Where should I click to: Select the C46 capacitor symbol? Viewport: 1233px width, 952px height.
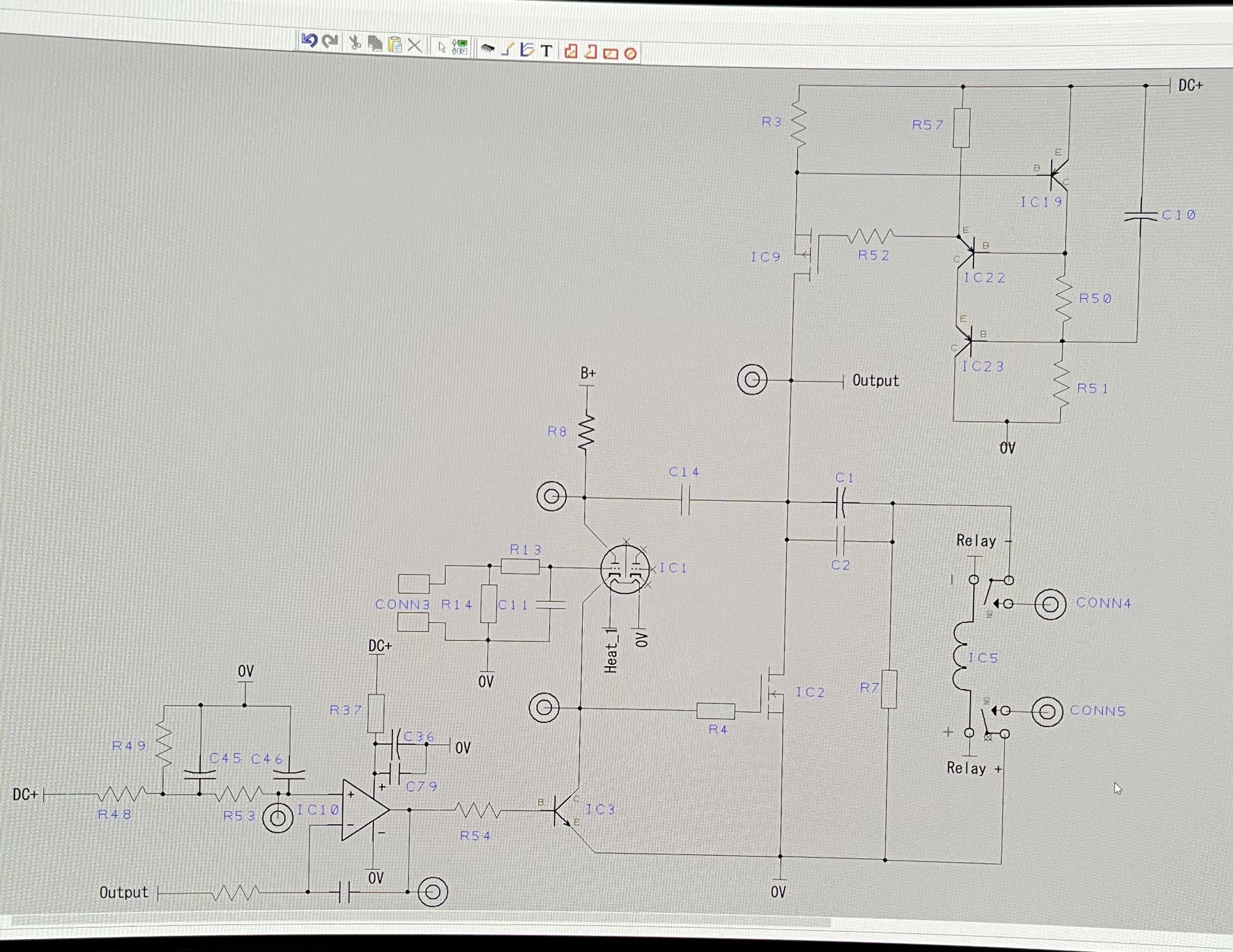click(290, 774)
